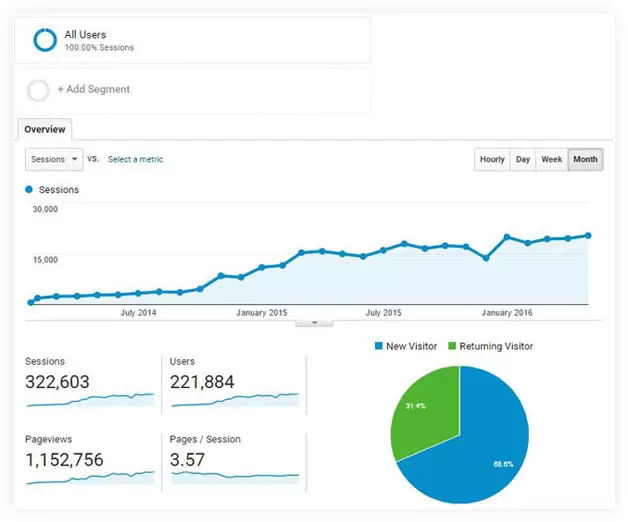Screen dimensions: 628x522
Task: Select the Hourly time granularity
Action: point(492,160)
